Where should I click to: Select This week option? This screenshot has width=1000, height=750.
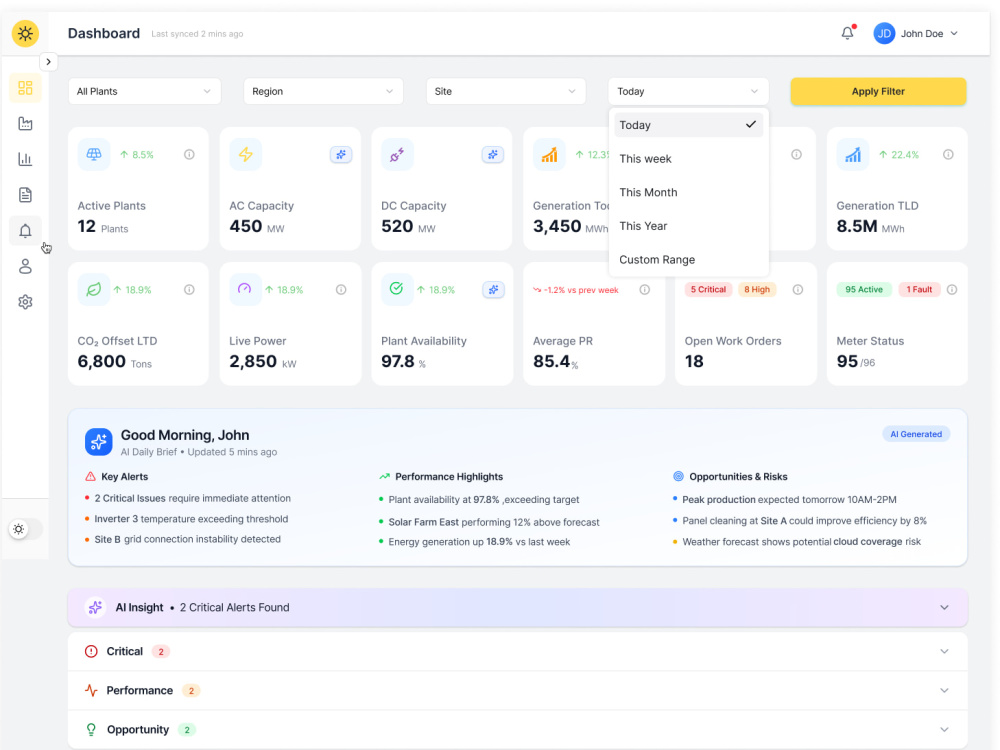tap(688, 159)
